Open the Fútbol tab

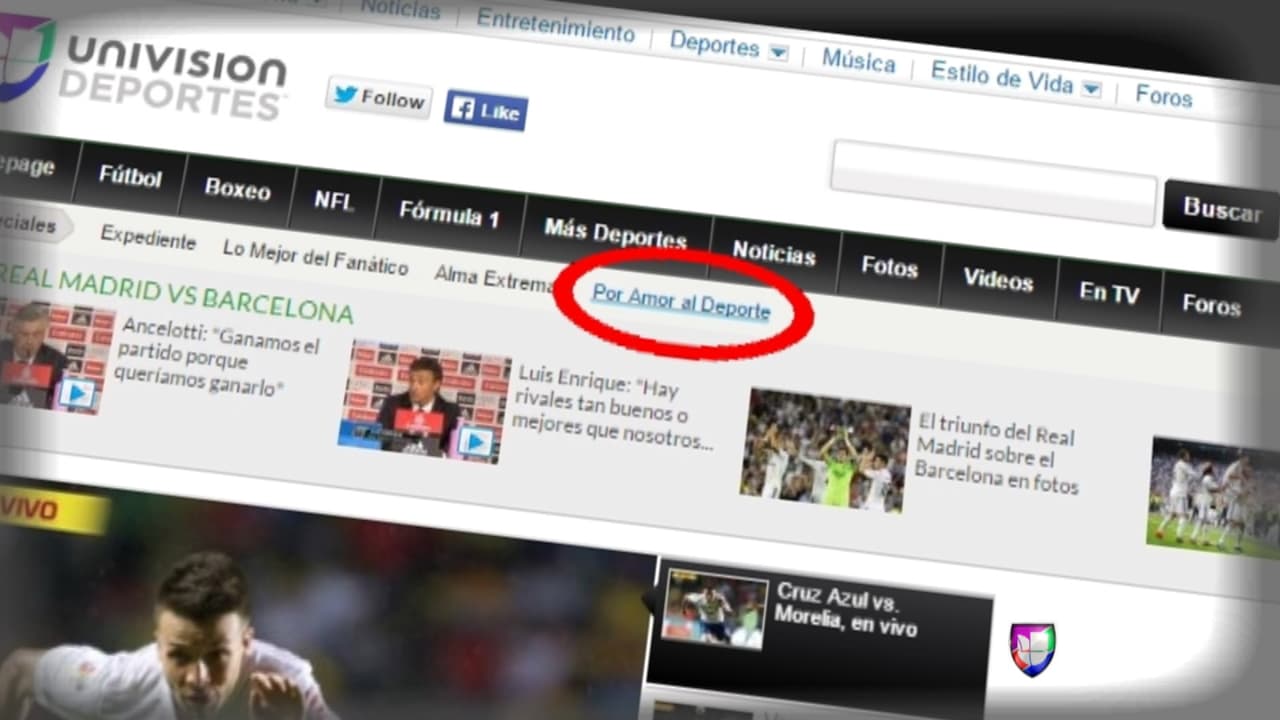(x=129, y=177)
